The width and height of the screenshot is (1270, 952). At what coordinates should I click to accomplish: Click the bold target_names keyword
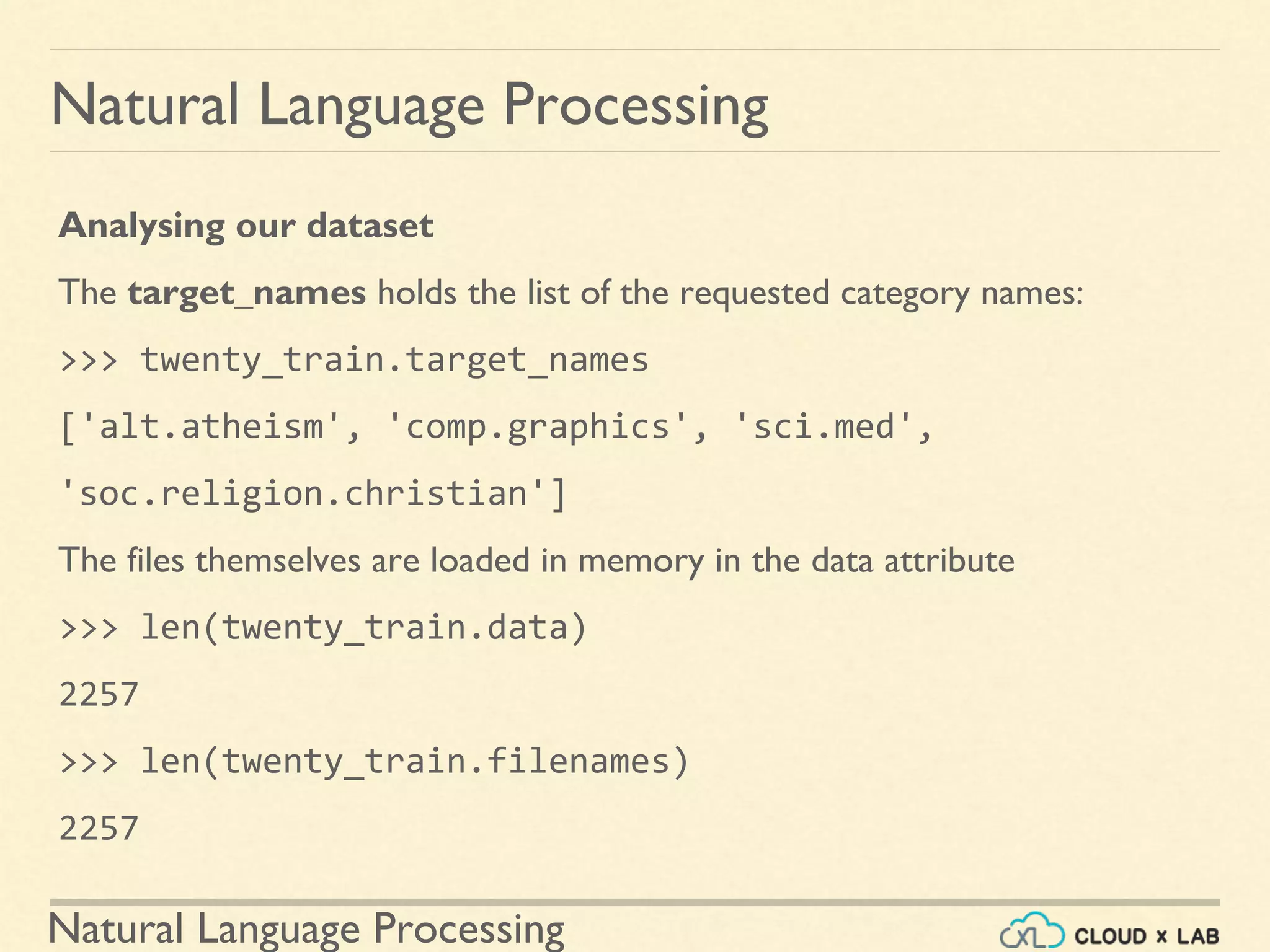247,293
